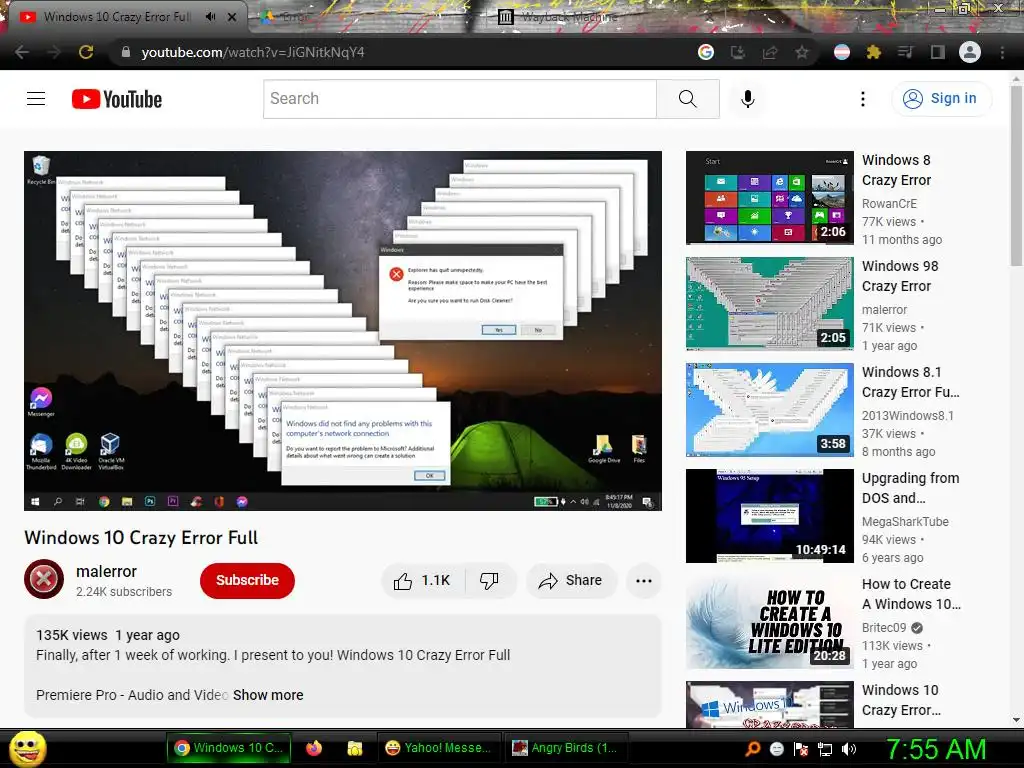The image size is (1024, 768).
Task: Mute the tab using the speaker icon
Action: pos(210,17)
